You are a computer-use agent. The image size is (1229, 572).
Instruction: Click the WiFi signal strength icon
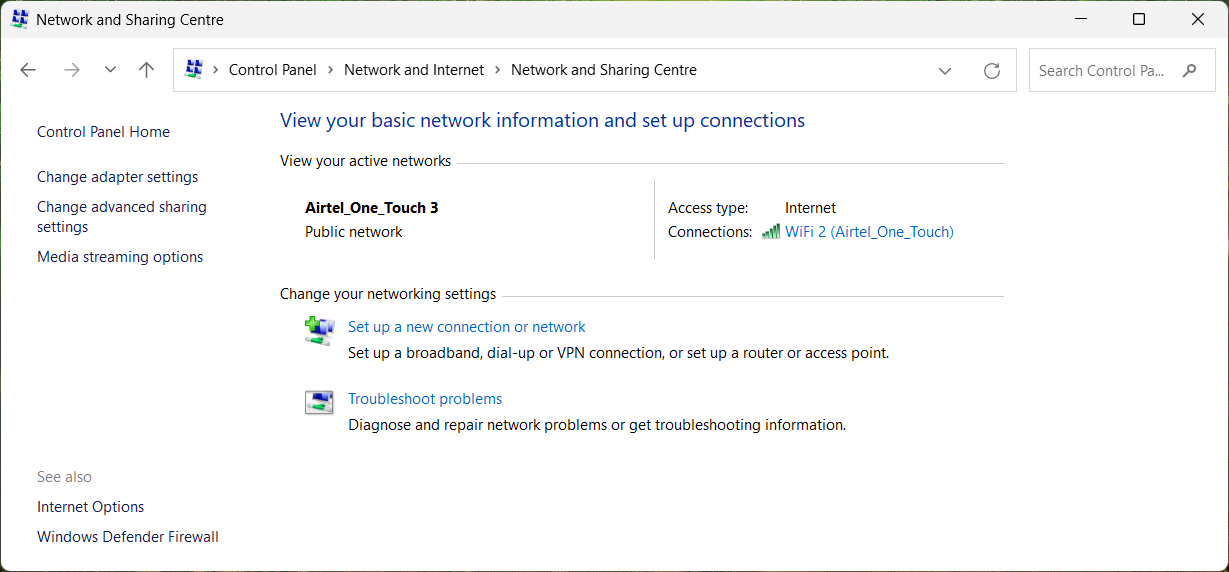pos(770,232)
